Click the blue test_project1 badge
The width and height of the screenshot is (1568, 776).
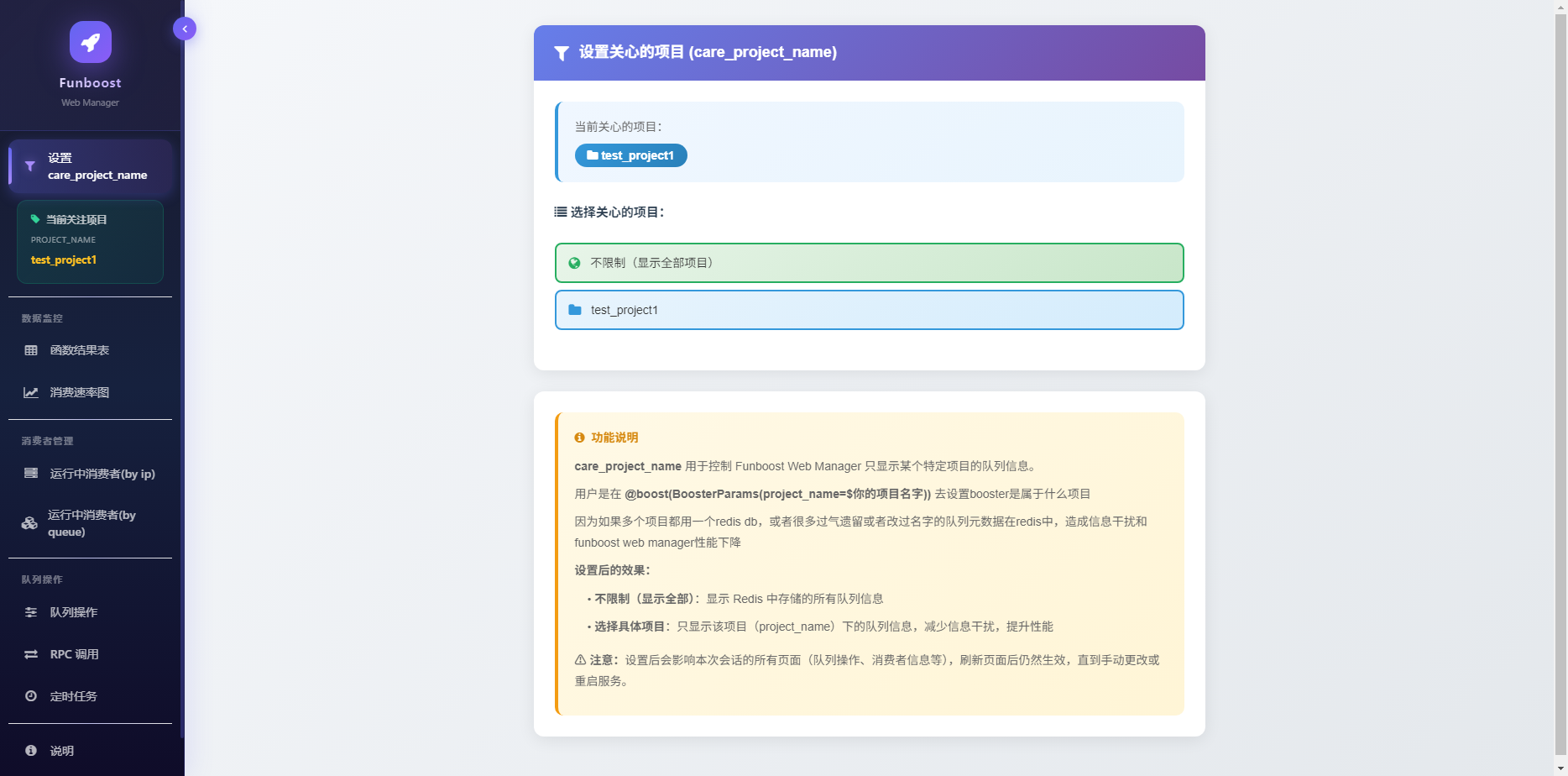click(631, 155)
